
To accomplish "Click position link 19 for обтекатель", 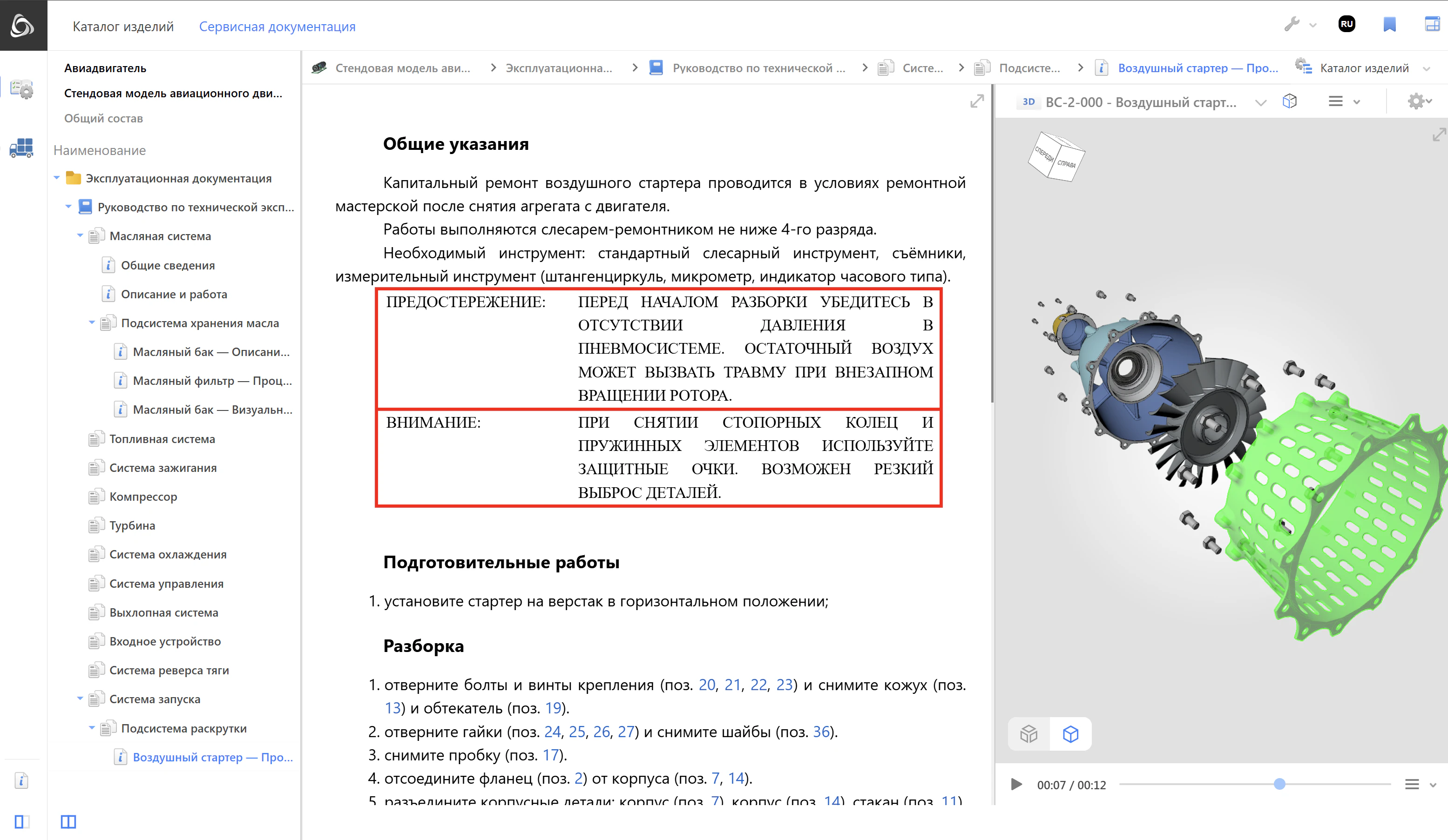I will pyautogui.click(x=553, y=708).
